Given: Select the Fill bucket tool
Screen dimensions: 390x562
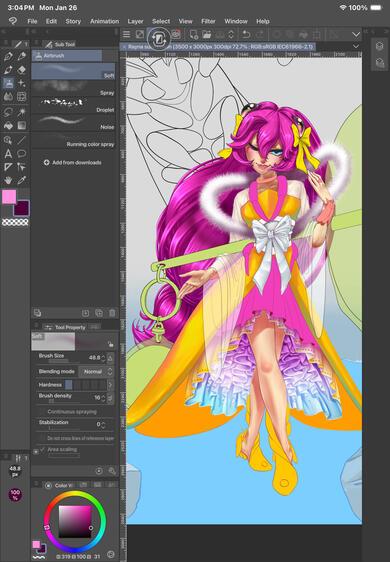Looking at the screenshot, I should point(8,125).
